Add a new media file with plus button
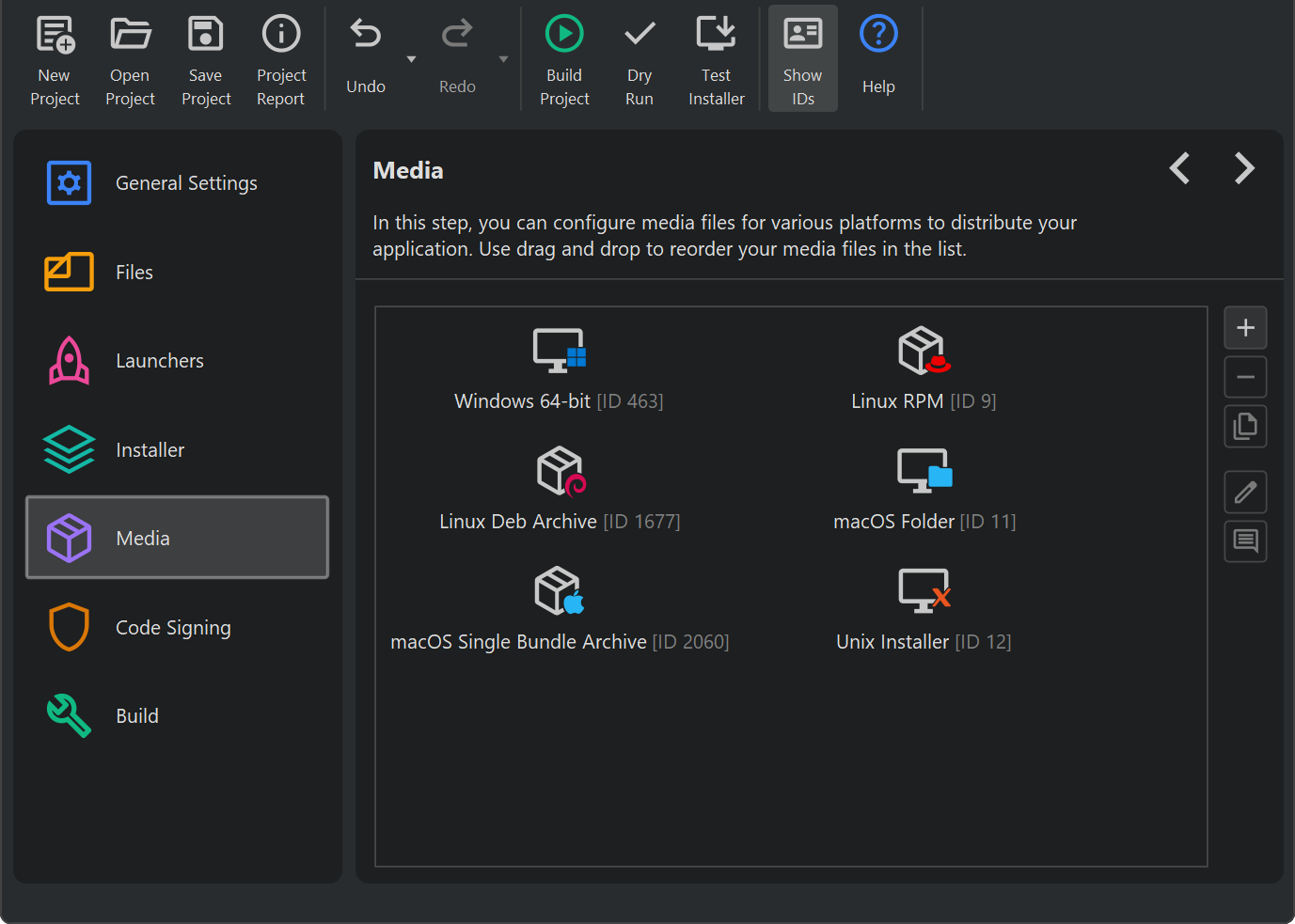Screen dimensions: 1295x924 [x=1245, y=328]
